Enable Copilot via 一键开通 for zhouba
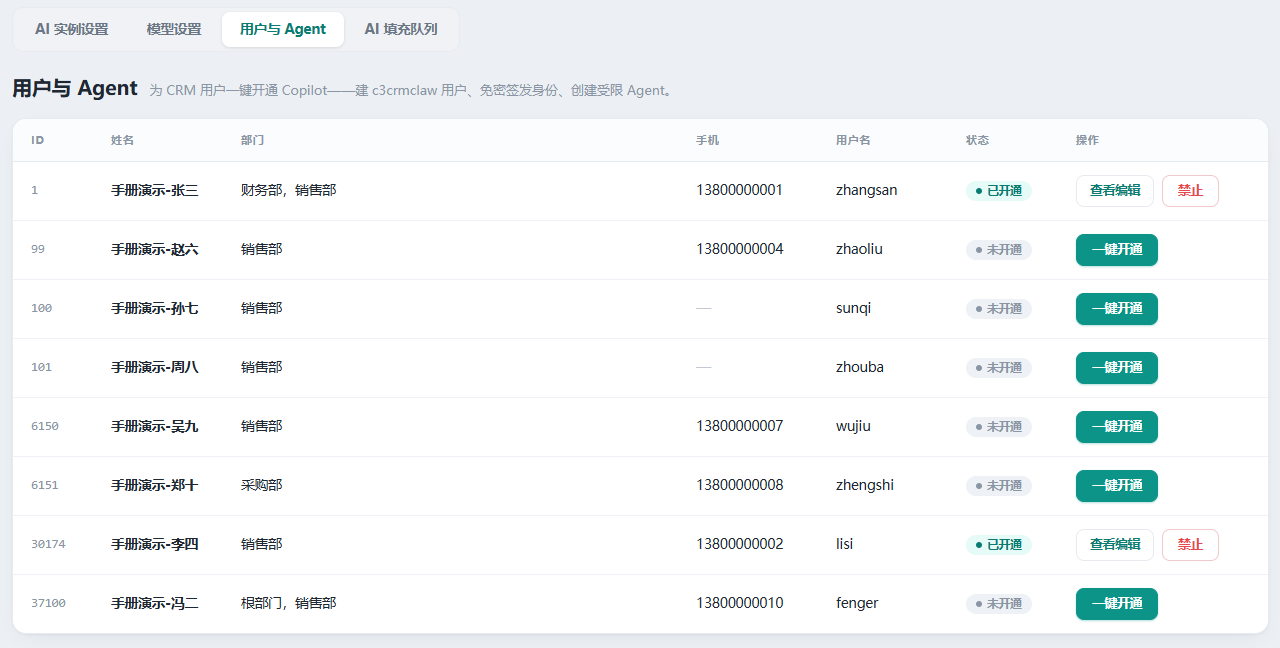The height and width of the screenshot is (648, 1280). [1117, 368]
